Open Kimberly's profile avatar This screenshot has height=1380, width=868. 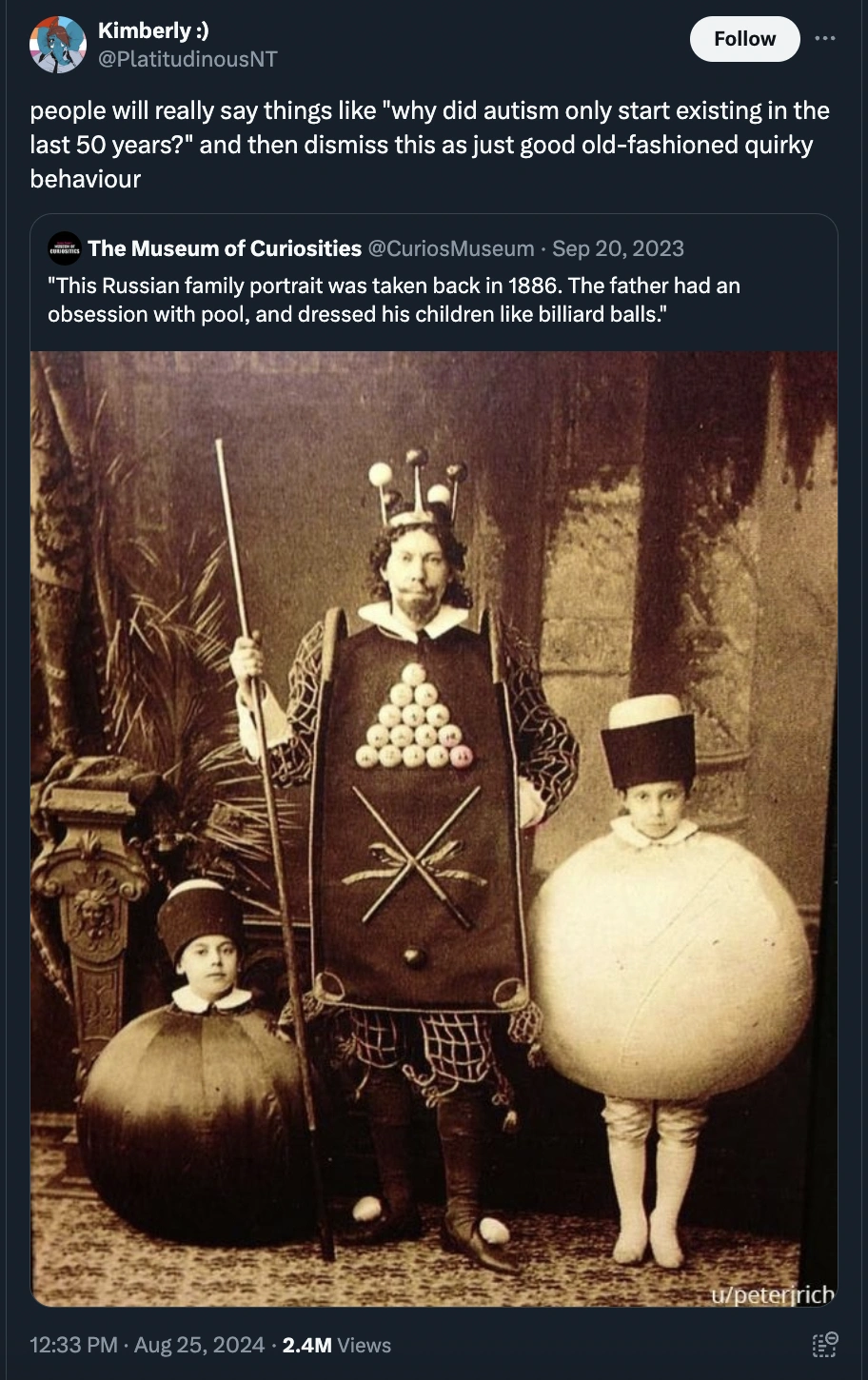(x=57, y=45)
